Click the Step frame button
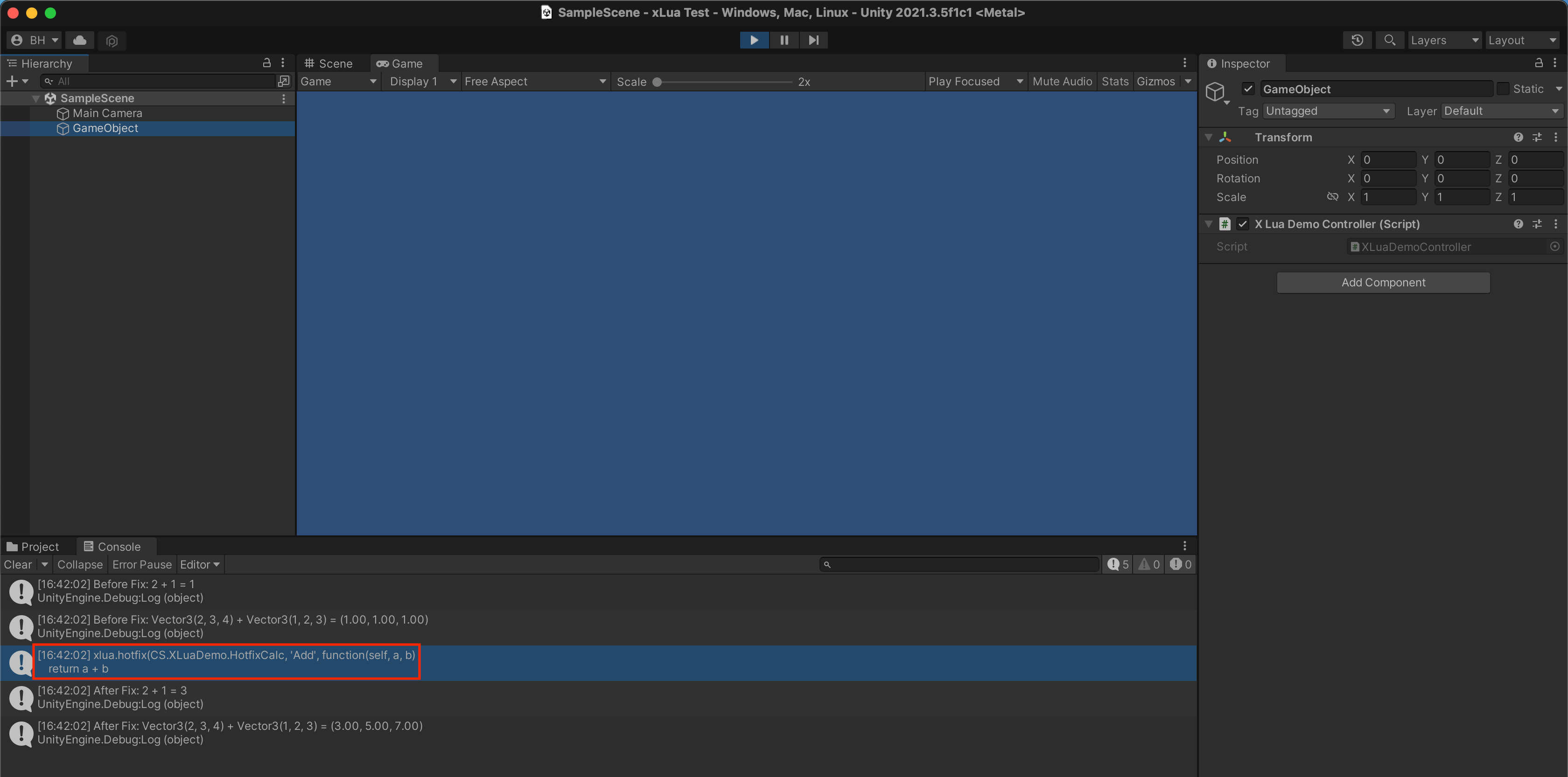The width and height of the screenshot is (1568, 777). coord(813,40)
